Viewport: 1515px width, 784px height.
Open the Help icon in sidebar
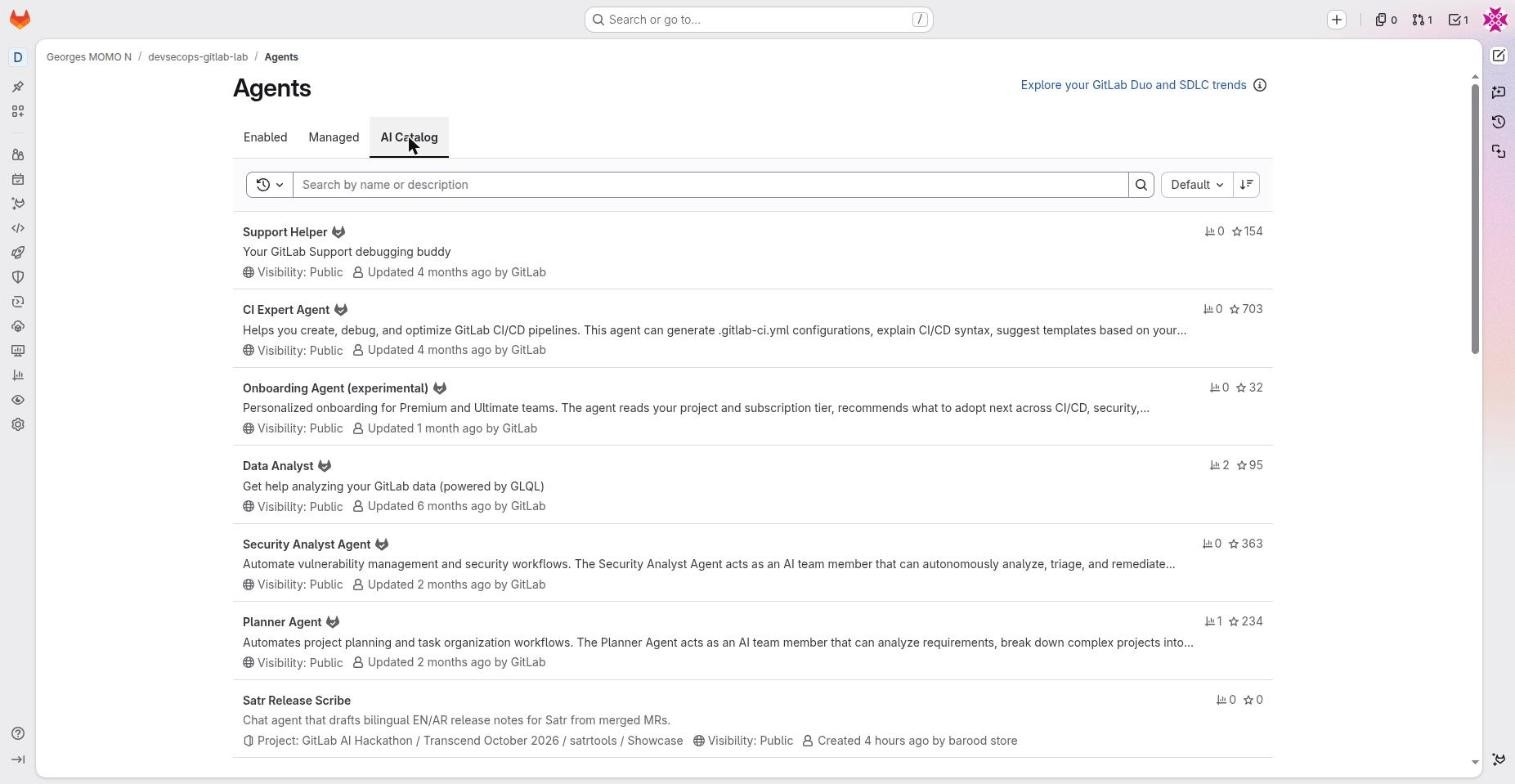pyautogui.click(x=18, y=734)
